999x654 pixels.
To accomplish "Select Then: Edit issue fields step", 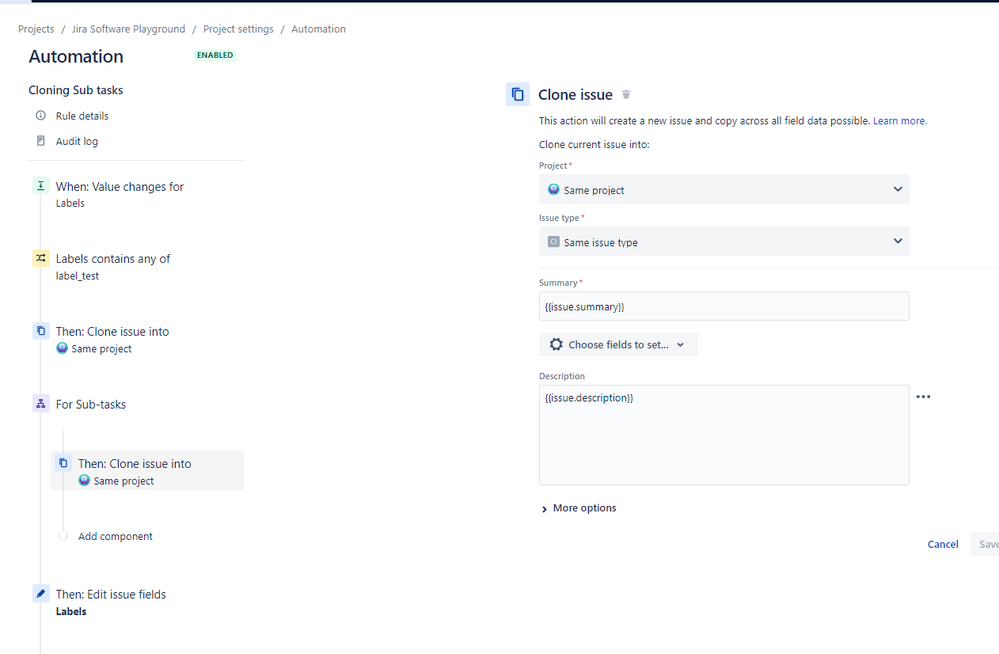I will (111, 594).
